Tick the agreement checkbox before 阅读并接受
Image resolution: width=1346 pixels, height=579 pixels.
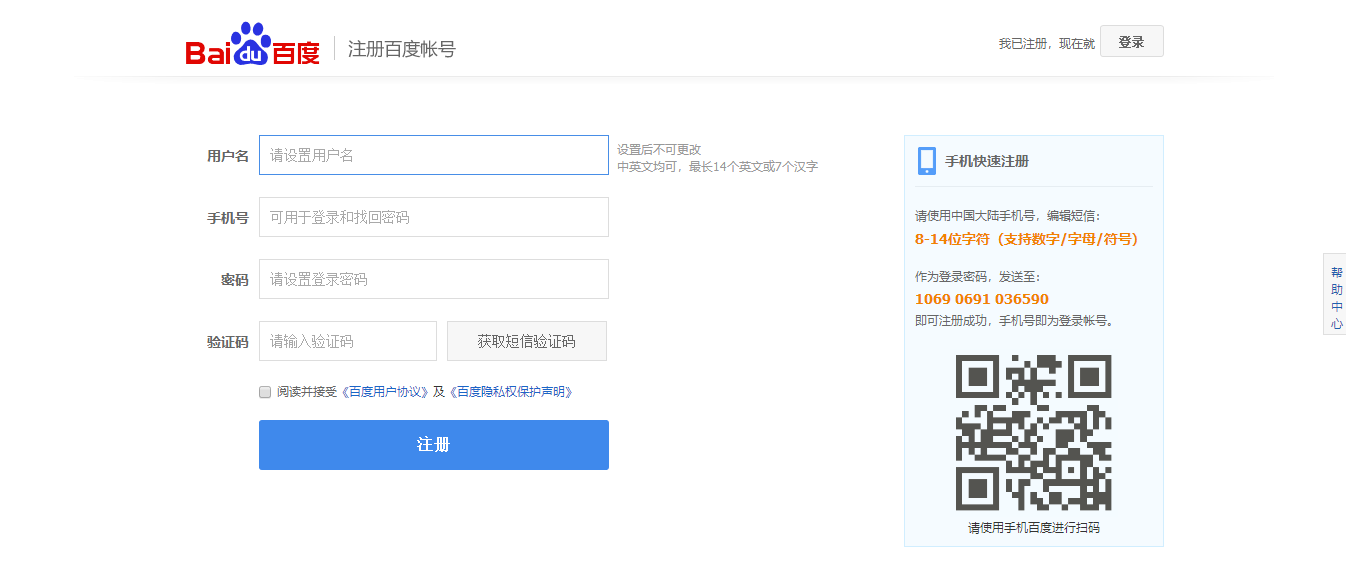point(265,392)
